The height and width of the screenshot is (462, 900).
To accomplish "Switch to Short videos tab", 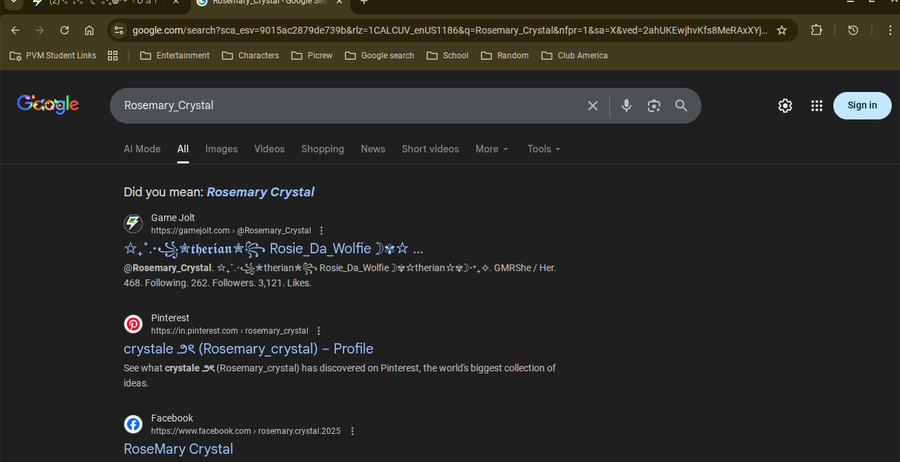I will (x=430, y=149).
